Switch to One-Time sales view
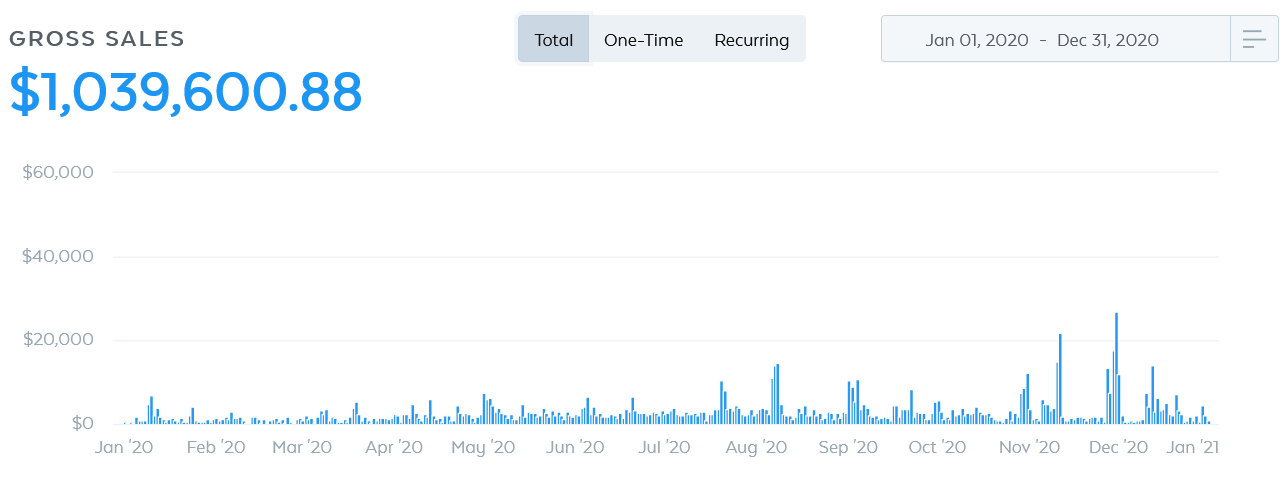 (x=644, y=40)
